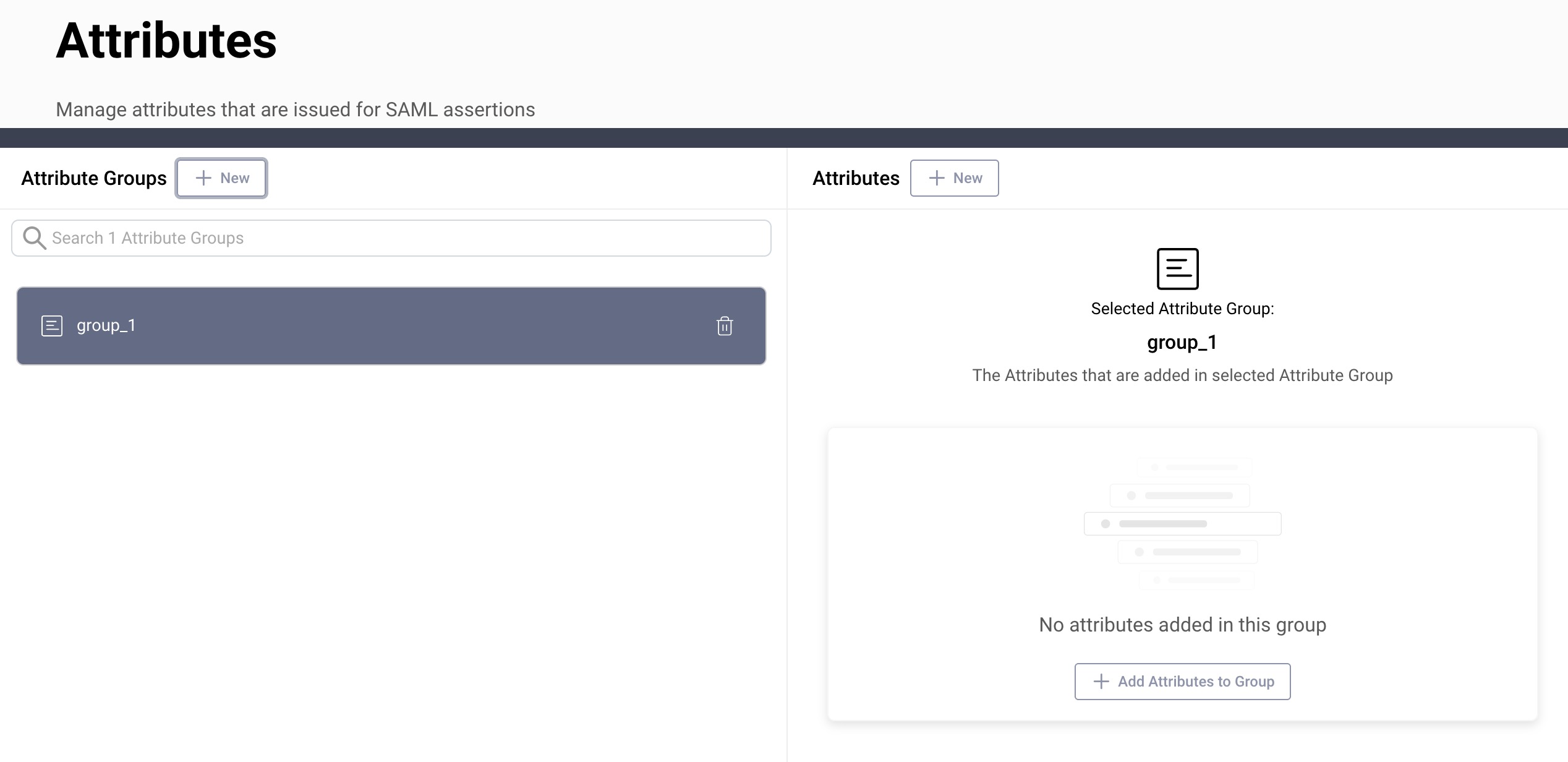Create a new Attribute Group
The width and height of the screenshot is (1568, 762).
pos(221,178)
